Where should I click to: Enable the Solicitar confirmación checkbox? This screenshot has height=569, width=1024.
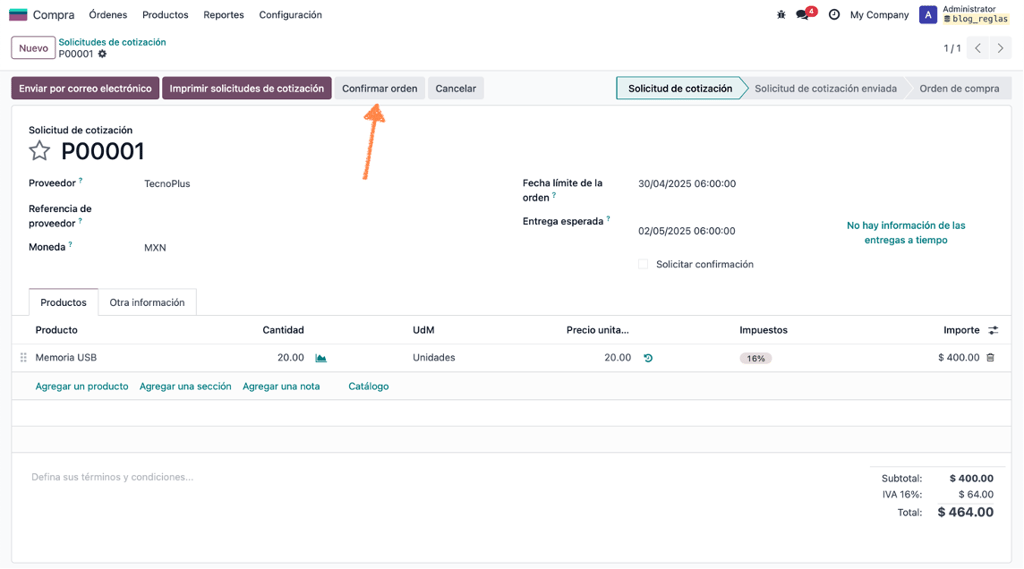click(x=643, y=264)
